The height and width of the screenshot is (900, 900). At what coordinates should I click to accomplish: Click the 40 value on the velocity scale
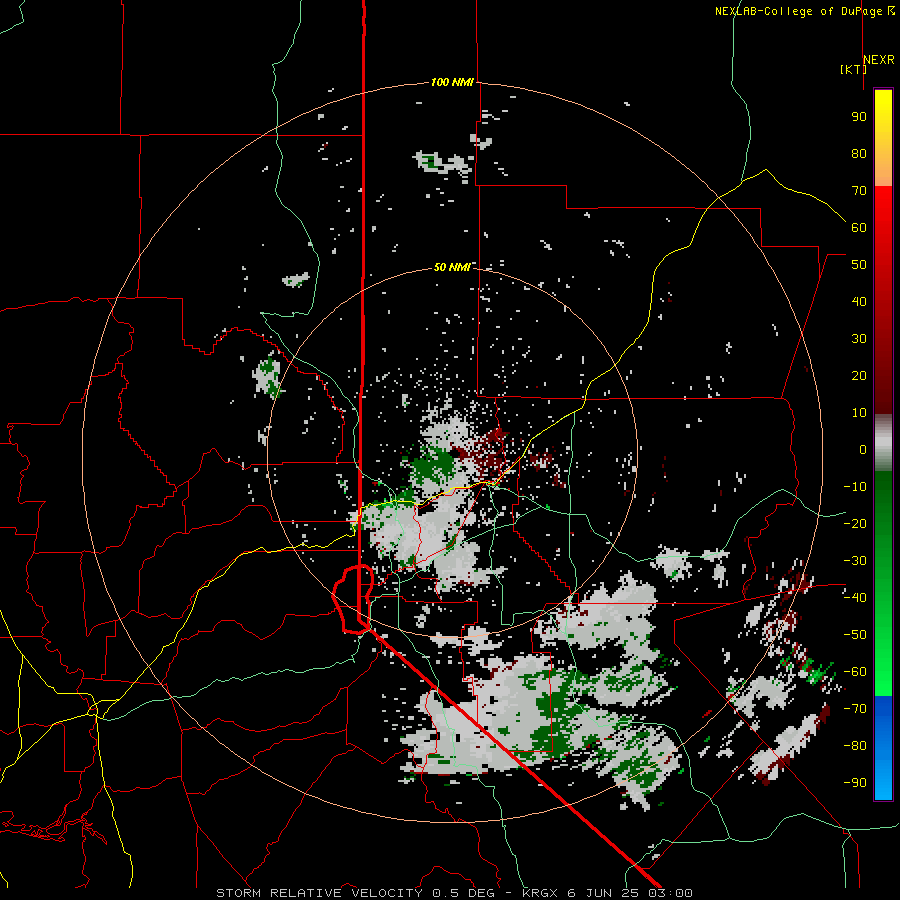coord(859,302)
